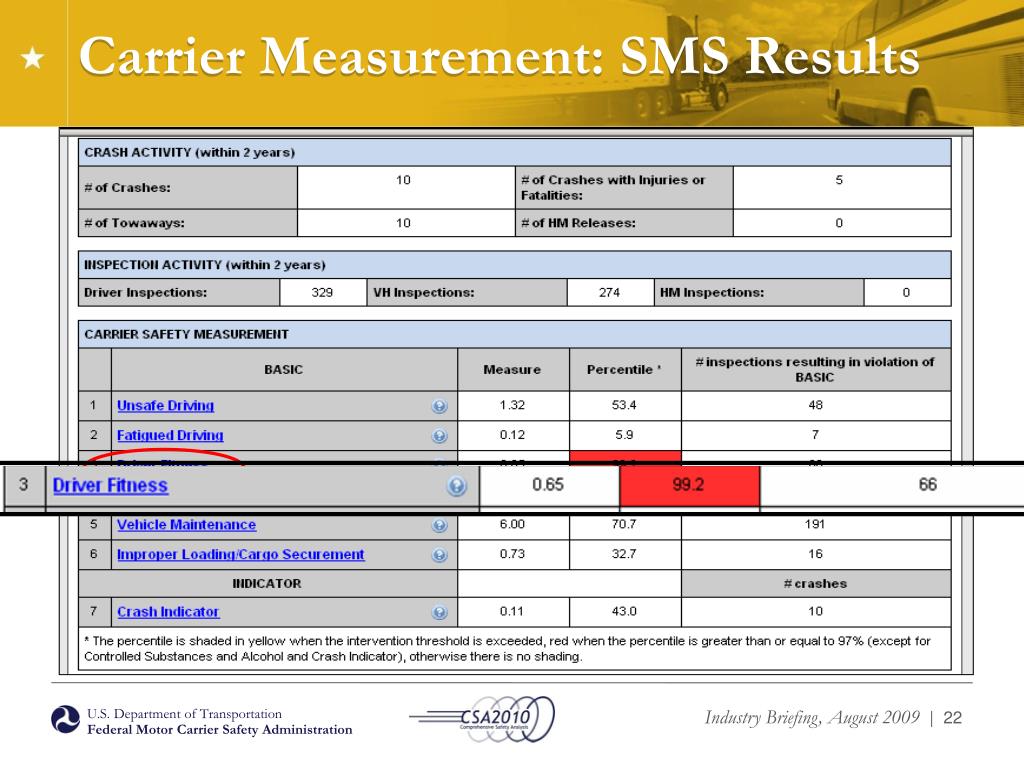1024x768 pixels.
Task: Select the Driver Fitness violation count 66
Action: point(927,485)
